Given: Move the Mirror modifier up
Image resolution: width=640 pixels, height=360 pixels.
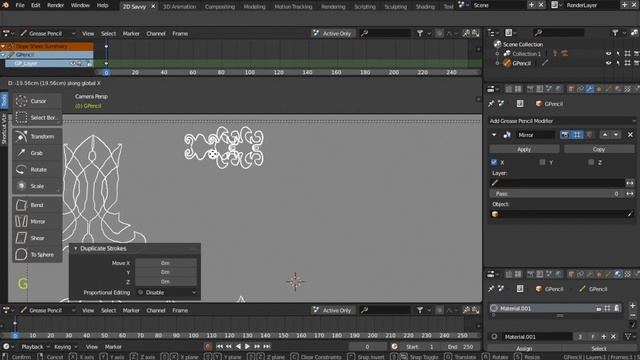Looking at the screenshot, I should coord(605,135).
